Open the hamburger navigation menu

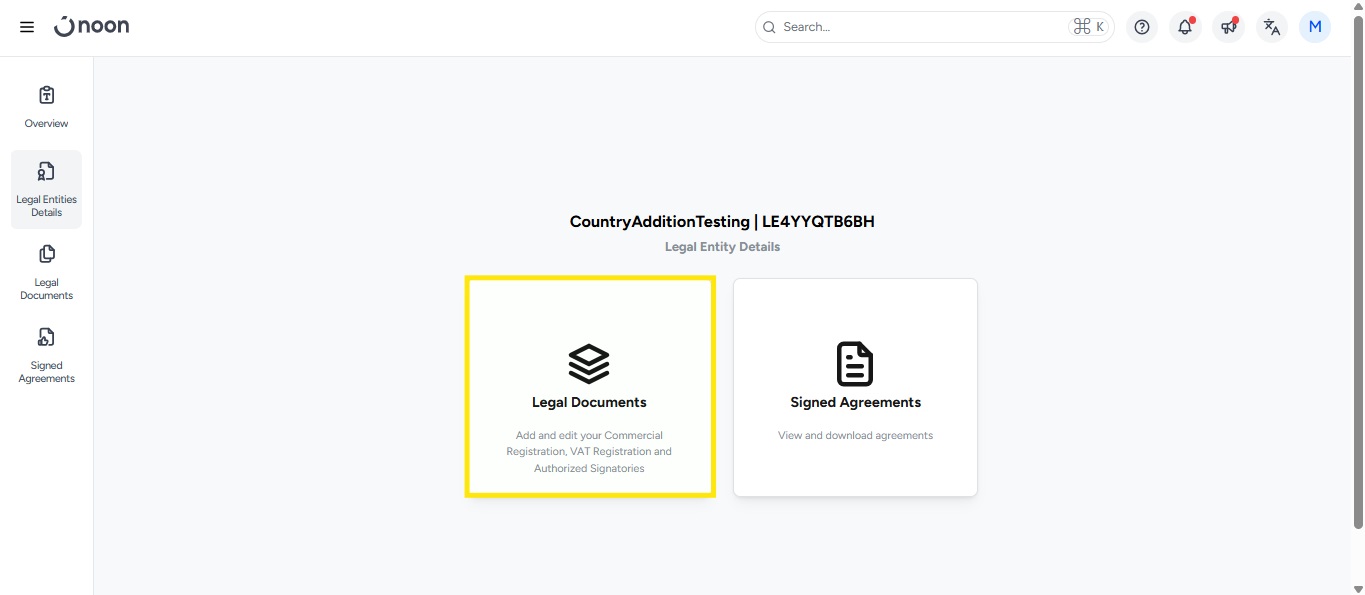(27, 27)
